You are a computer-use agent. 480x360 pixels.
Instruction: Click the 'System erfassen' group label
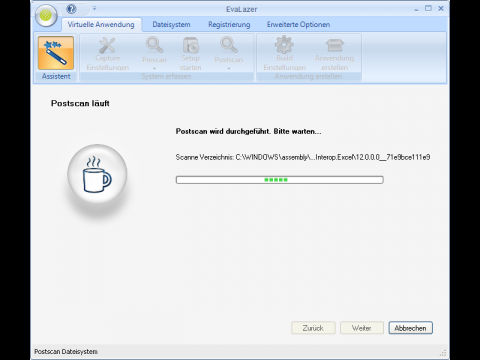point(166,76)
